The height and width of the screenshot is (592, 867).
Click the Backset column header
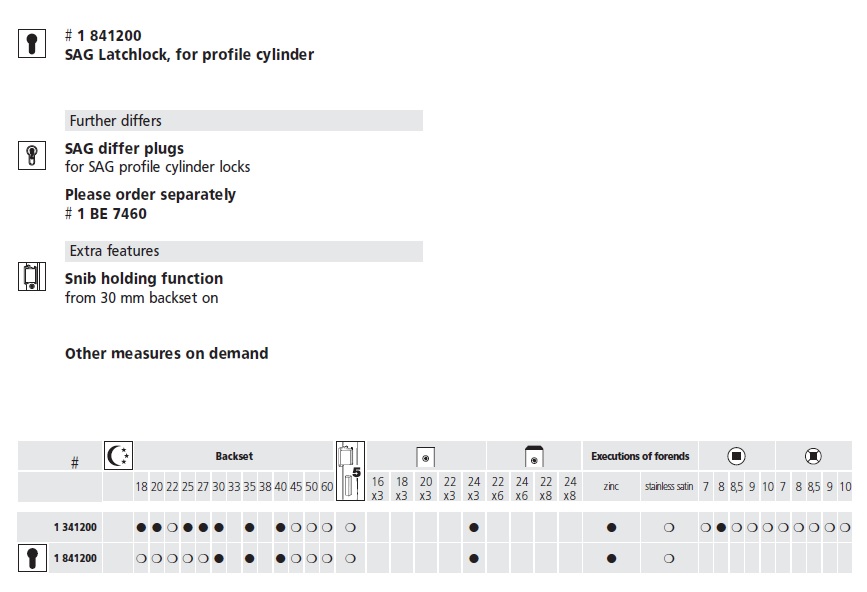pos(234,456)
